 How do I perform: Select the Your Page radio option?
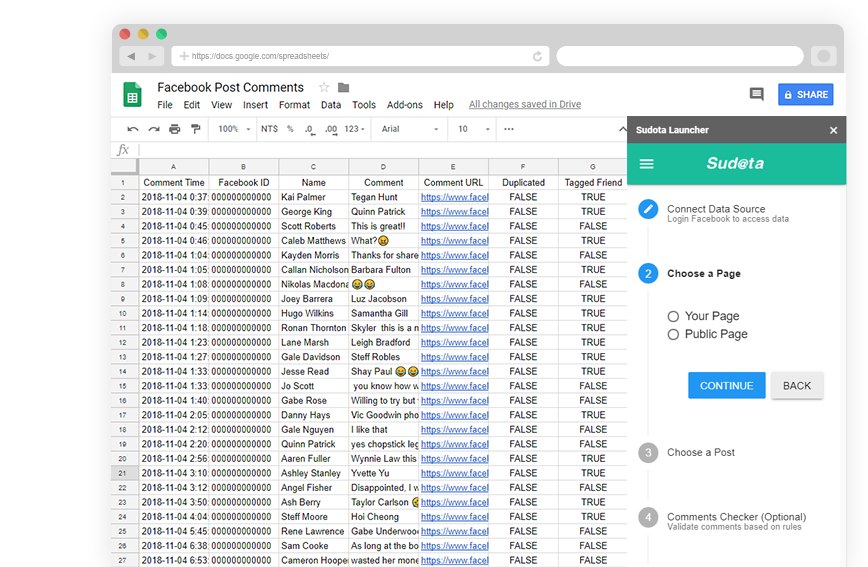(x=674, y=316)
